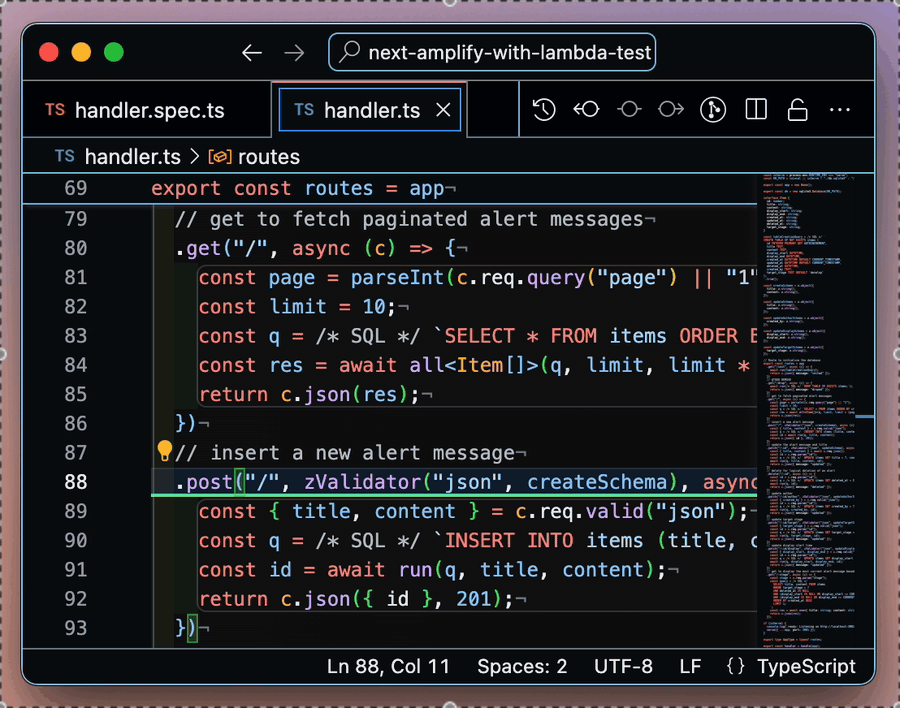Click line number 93 in the gutter

tap(76, 628)
